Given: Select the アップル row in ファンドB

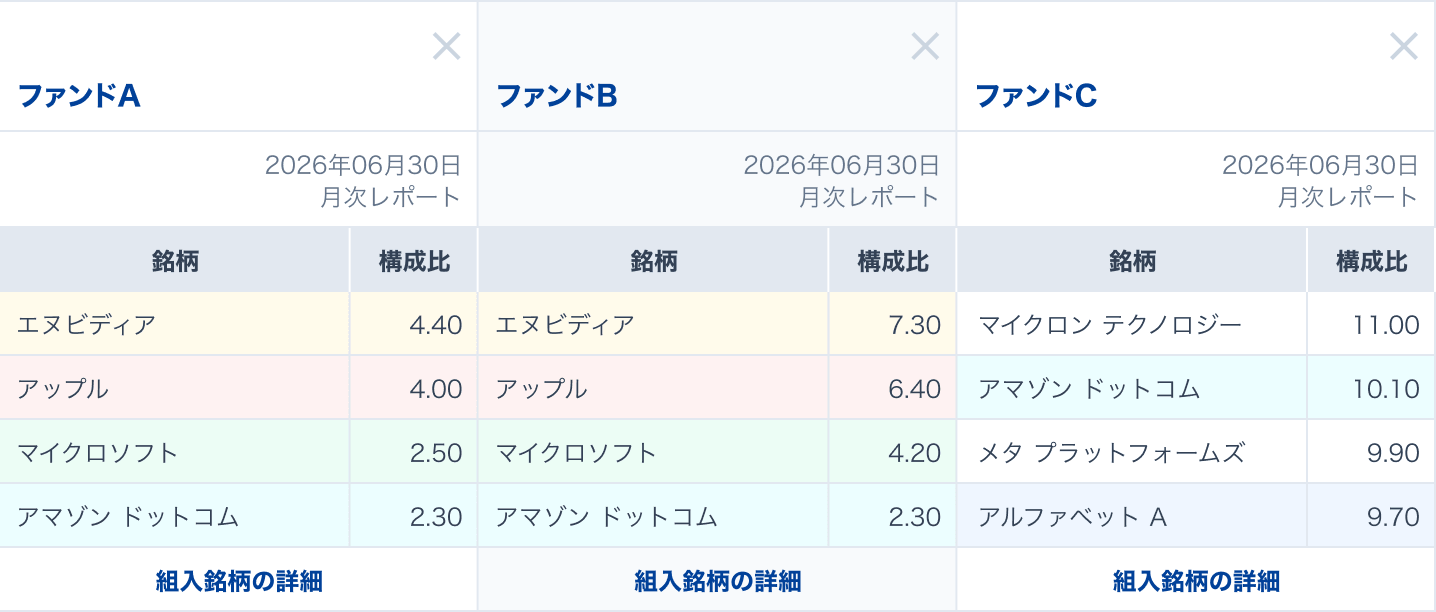Looking at the screenshot, I should (718, 388).
